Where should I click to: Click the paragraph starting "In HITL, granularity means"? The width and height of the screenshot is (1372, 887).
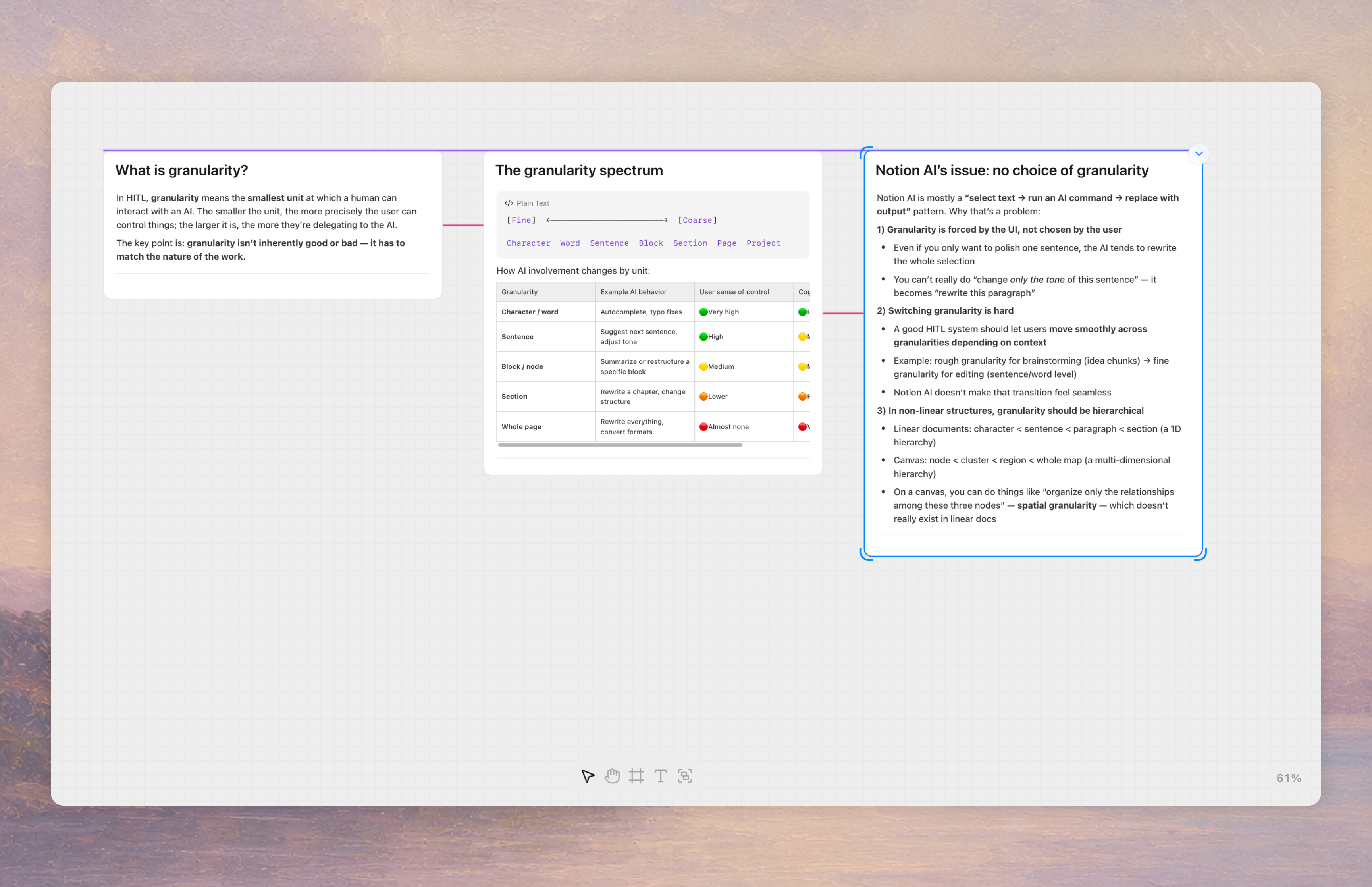point(266,212)
